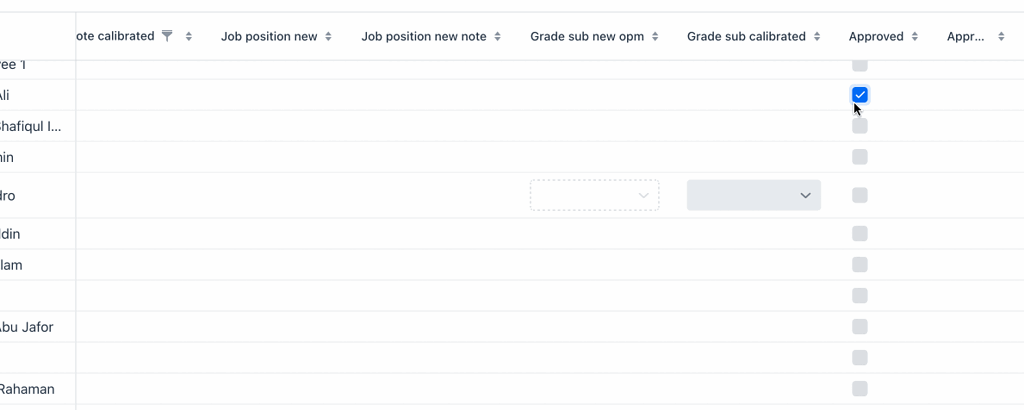
Task: Sort by Job position new note column
Action: [498, 37]
